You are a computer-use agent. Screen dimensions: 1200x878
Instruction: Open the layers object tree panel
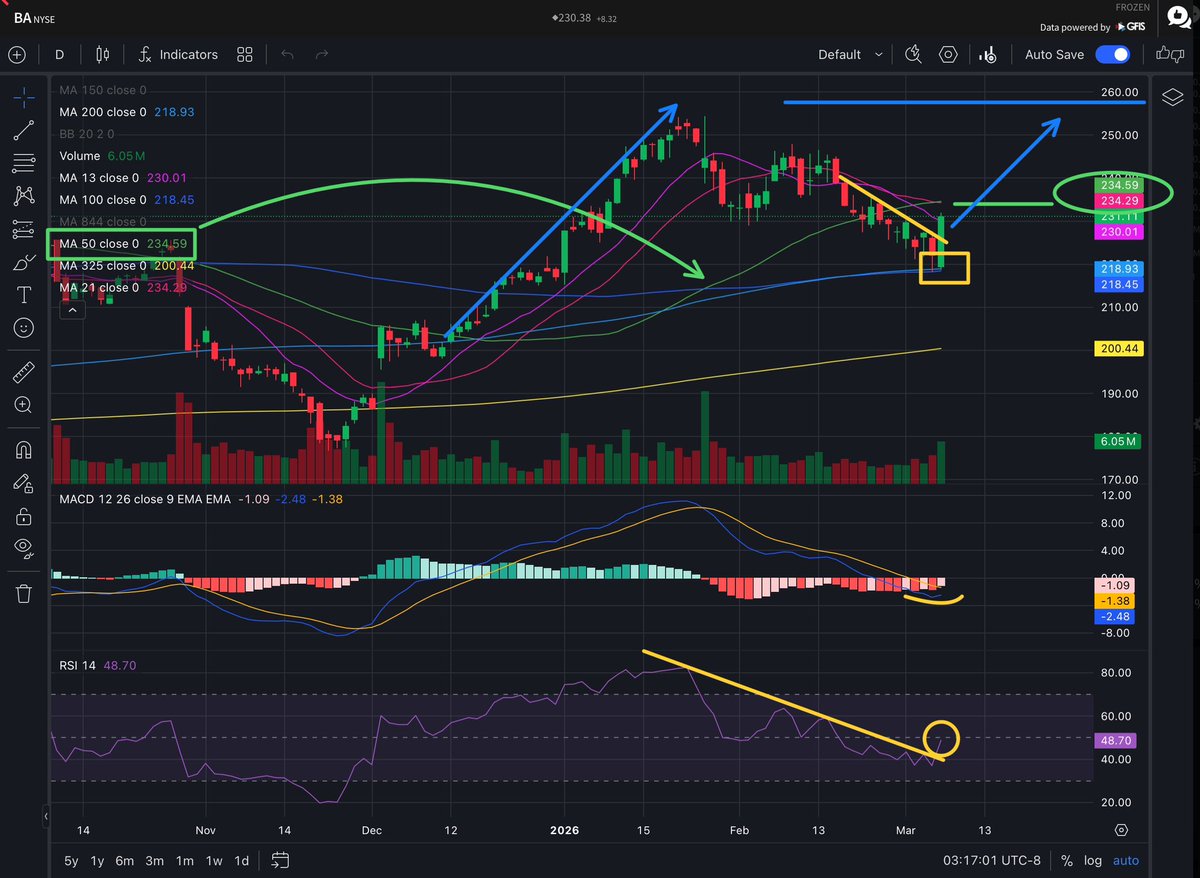(1172, 97)
